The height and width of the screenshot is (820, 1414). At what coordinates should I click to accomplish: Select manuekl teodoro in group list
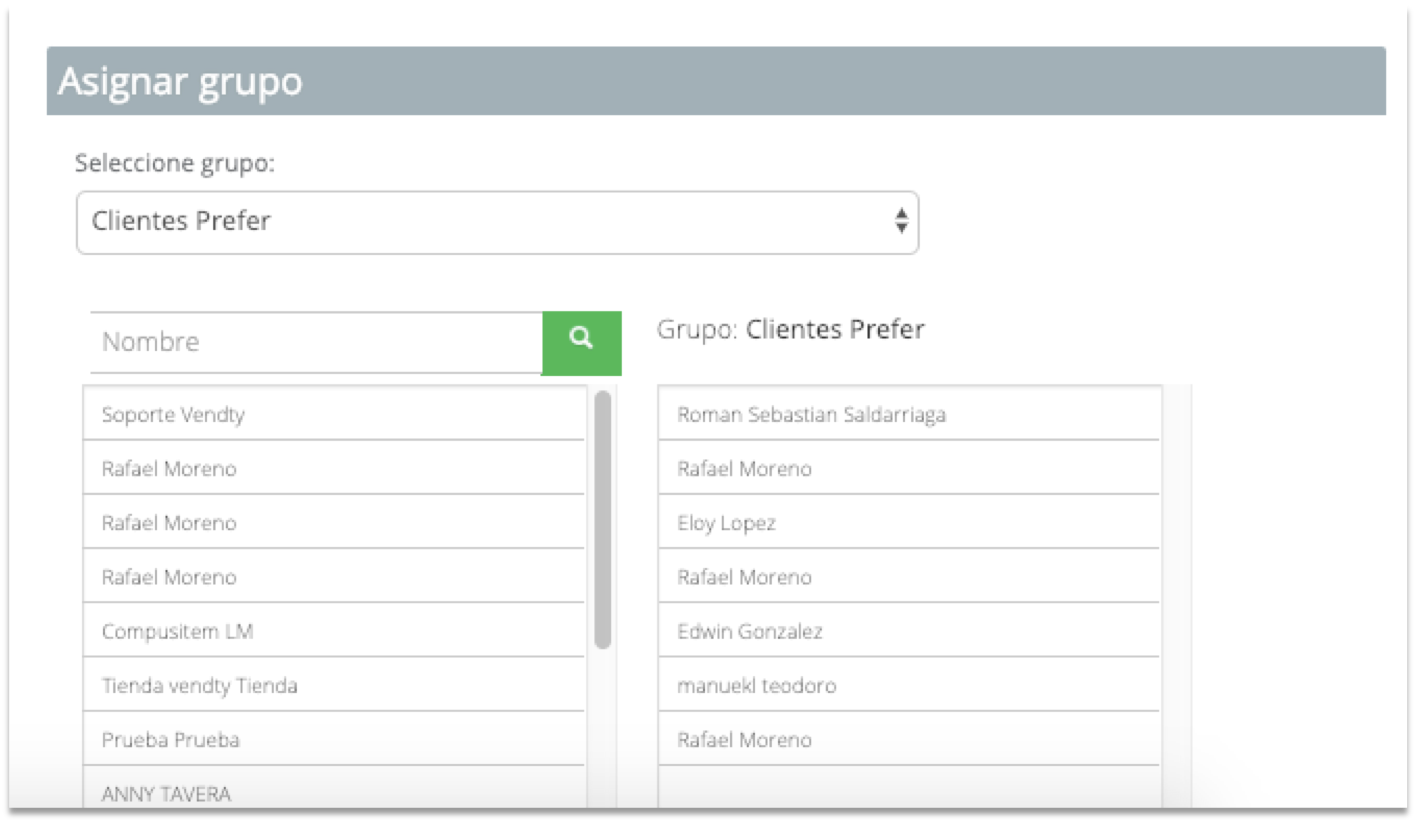coord(909,685)
